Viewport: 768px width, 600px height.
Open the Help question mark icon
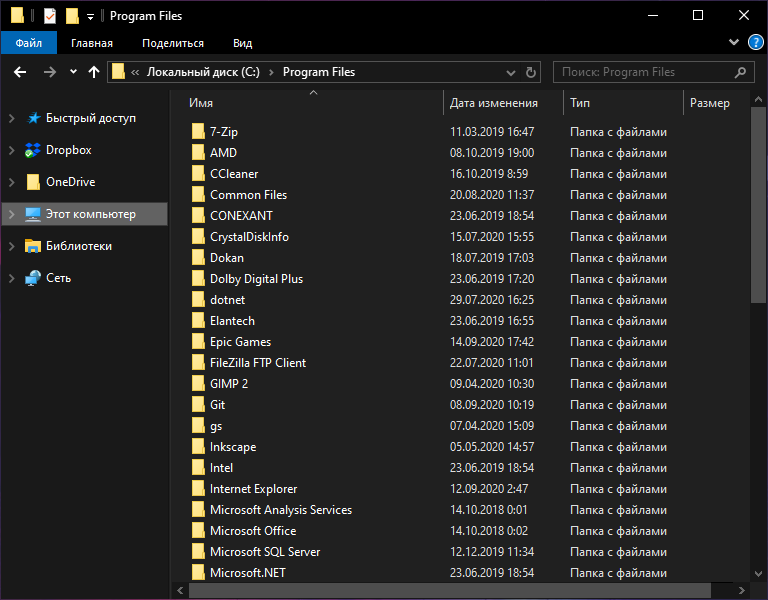coord(756,43)
